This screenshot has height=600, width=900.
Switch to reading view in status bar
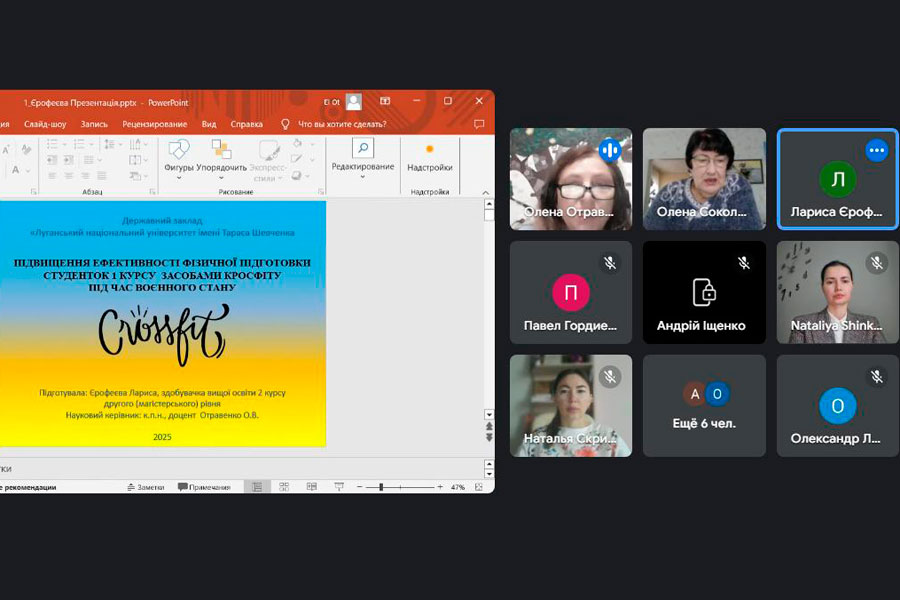[310, 487]
